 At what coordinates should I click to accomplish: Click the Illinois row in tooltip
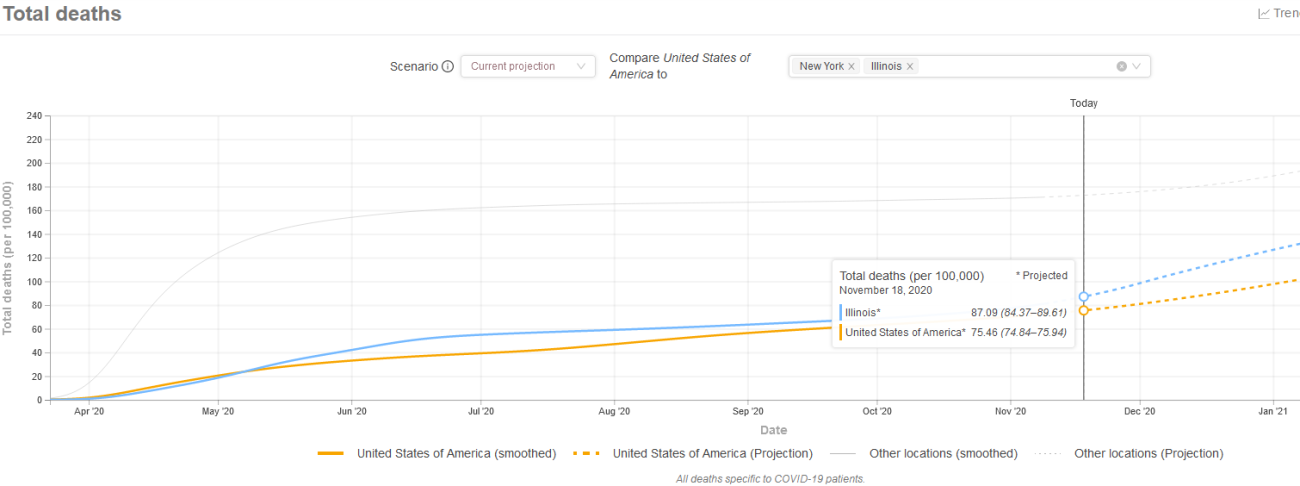(x=953, y=313)
